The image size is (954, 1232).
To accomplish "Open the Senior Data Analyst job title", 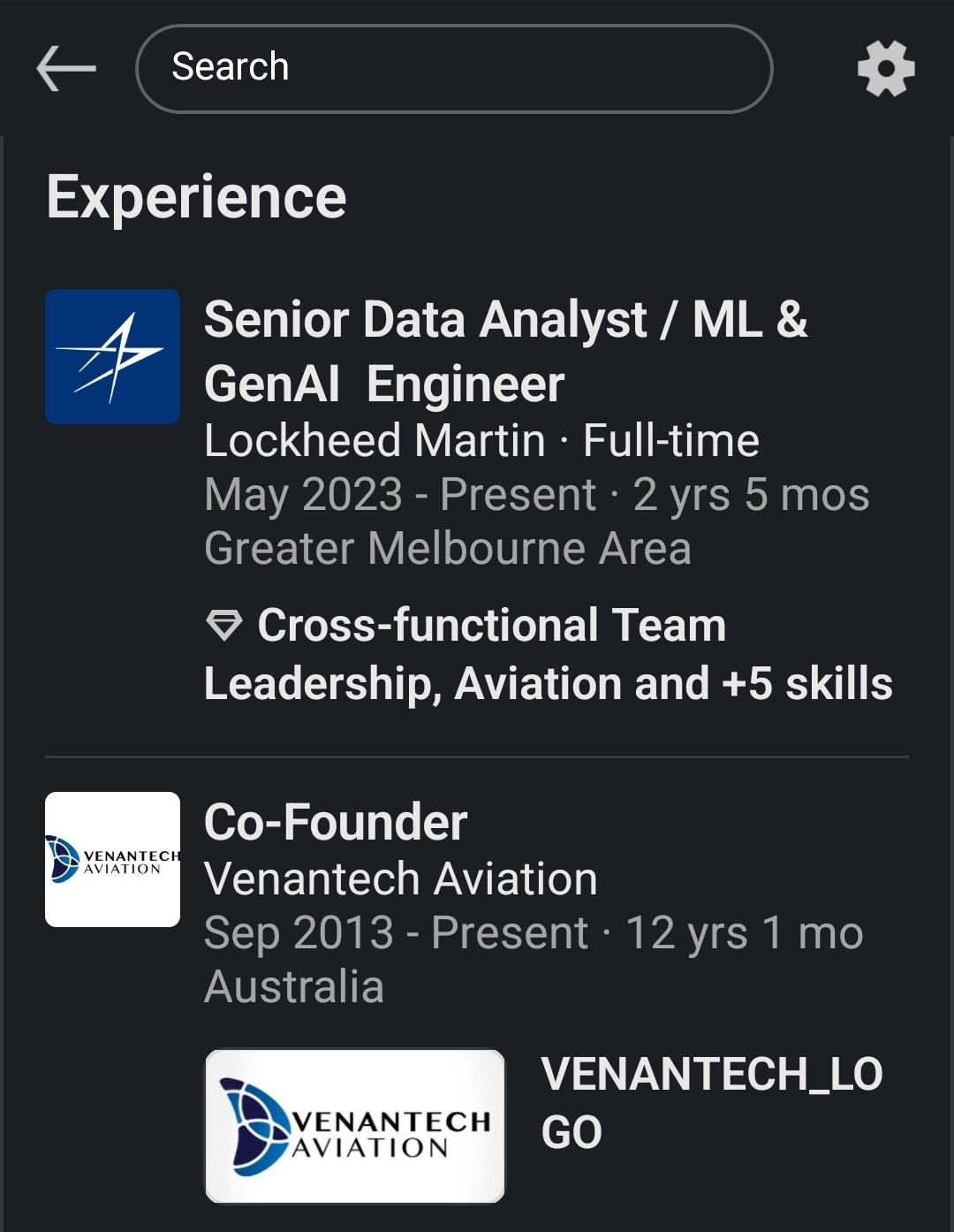I will point(505,351).
